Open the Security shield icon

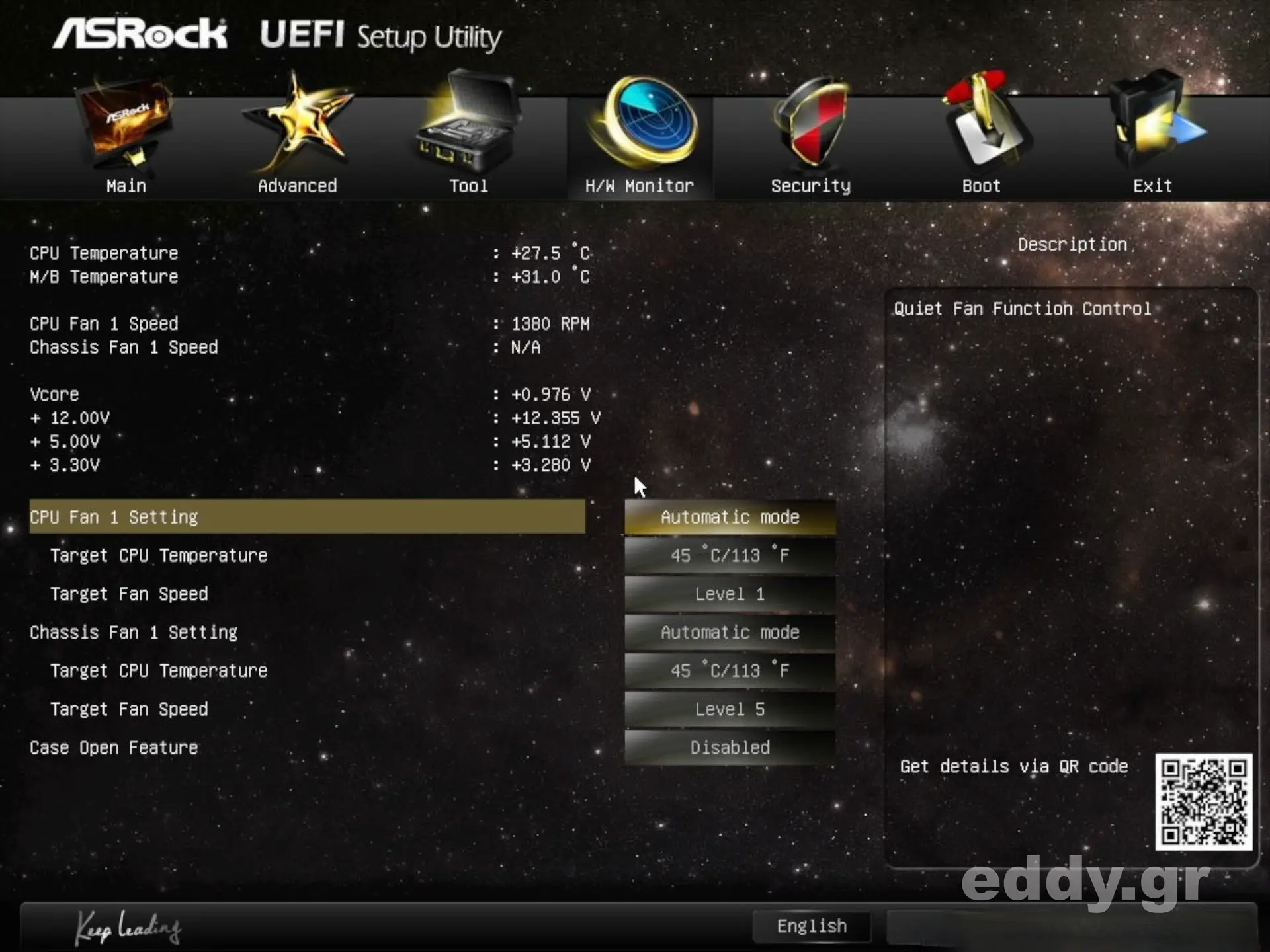point(811,122)
